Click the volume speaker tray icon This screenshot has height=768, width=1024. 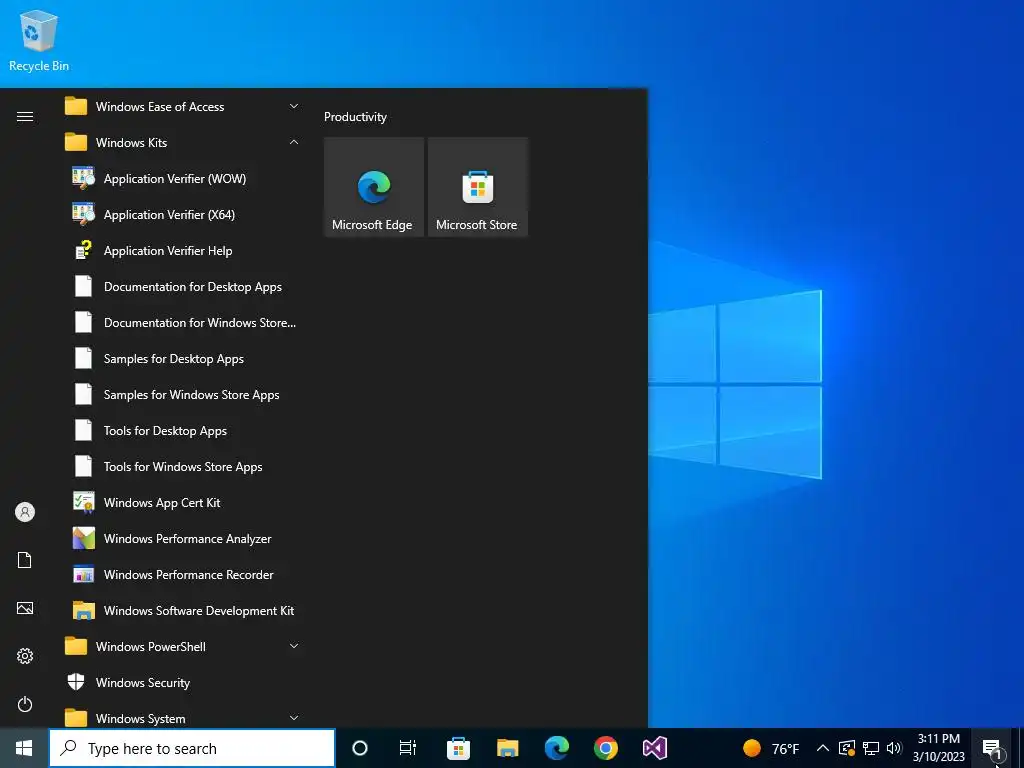pos(894,748)
